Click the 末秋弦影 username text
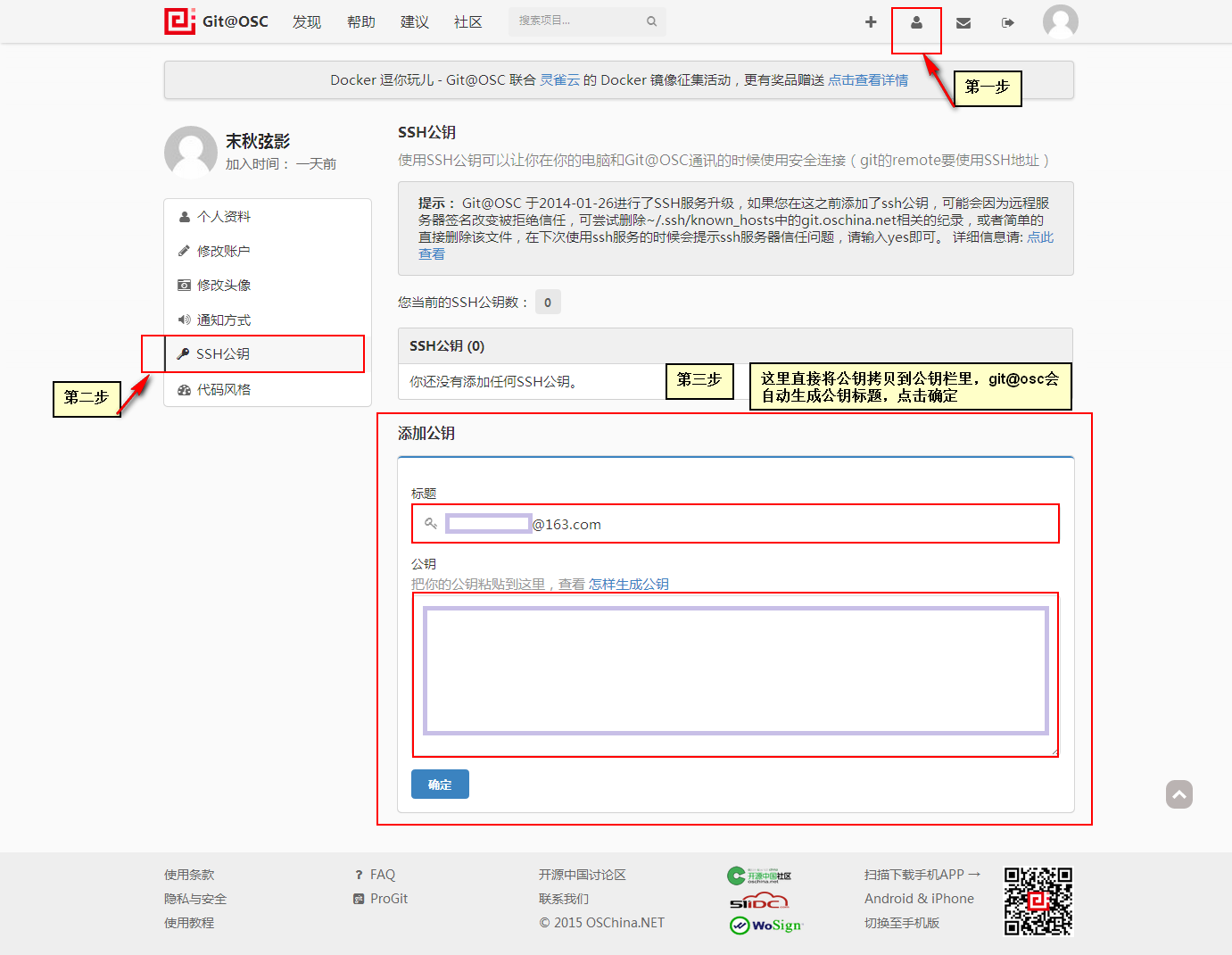 point(258,142)
